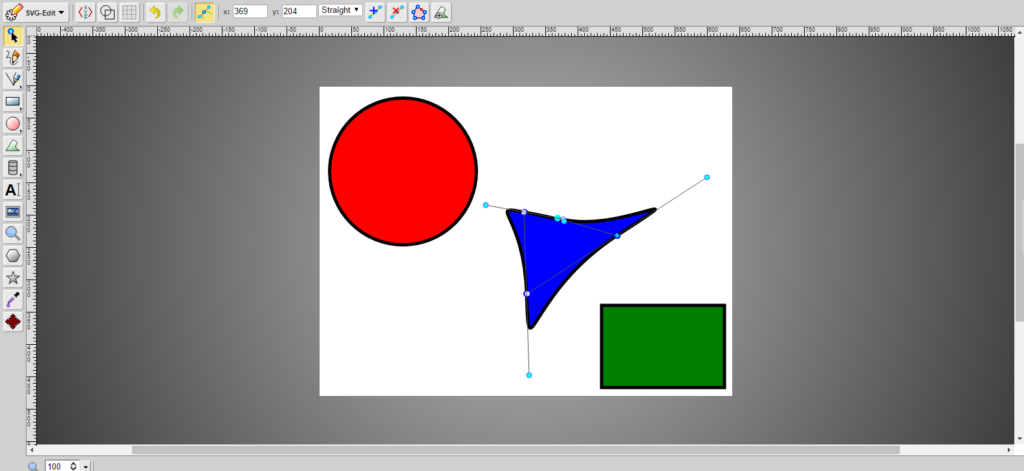Select the Eyedropper tool
The height and width of the screenshot is (471, 1024).
click(x=13, y=300)
